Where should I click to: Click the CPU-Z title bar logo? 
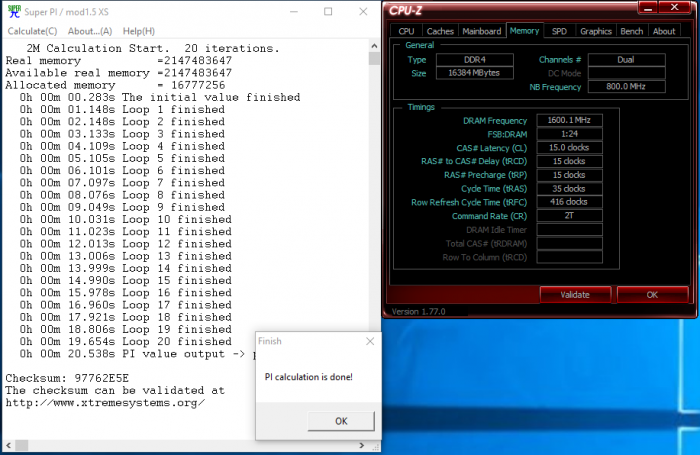(x=405, y=10)
